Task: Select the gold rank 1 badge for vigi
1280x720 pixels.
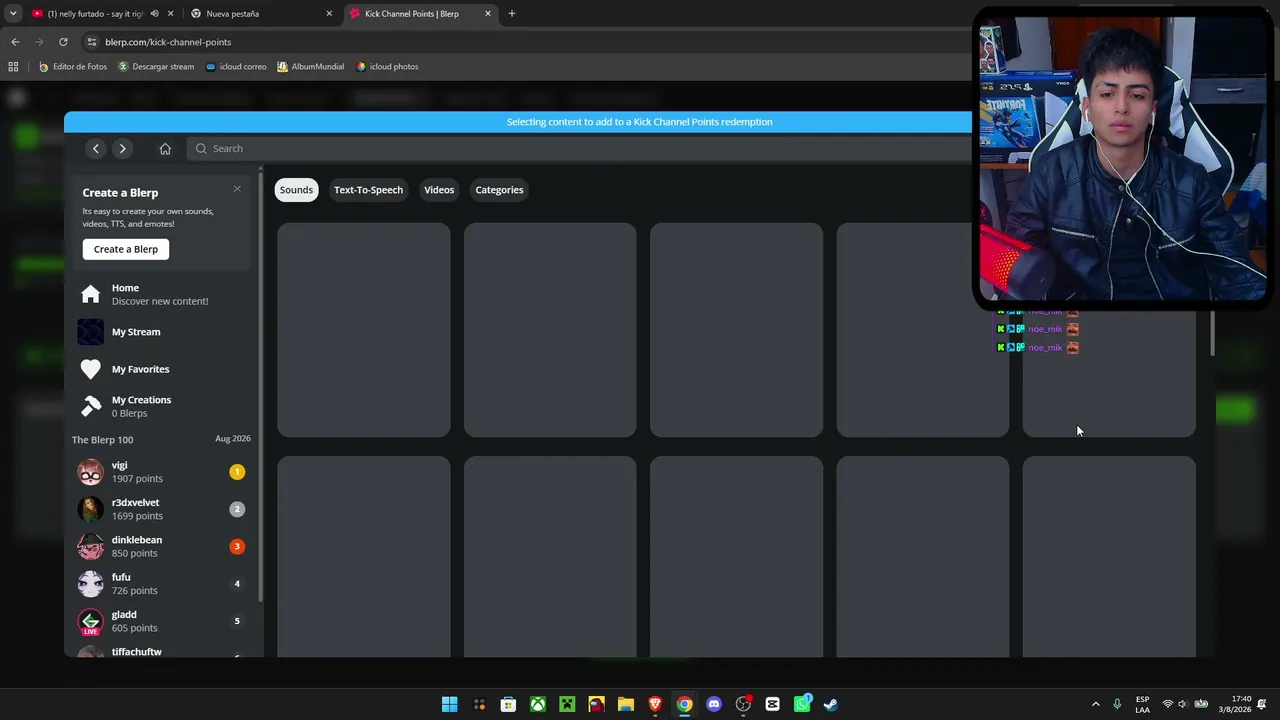Action: [x=237, y=472]
